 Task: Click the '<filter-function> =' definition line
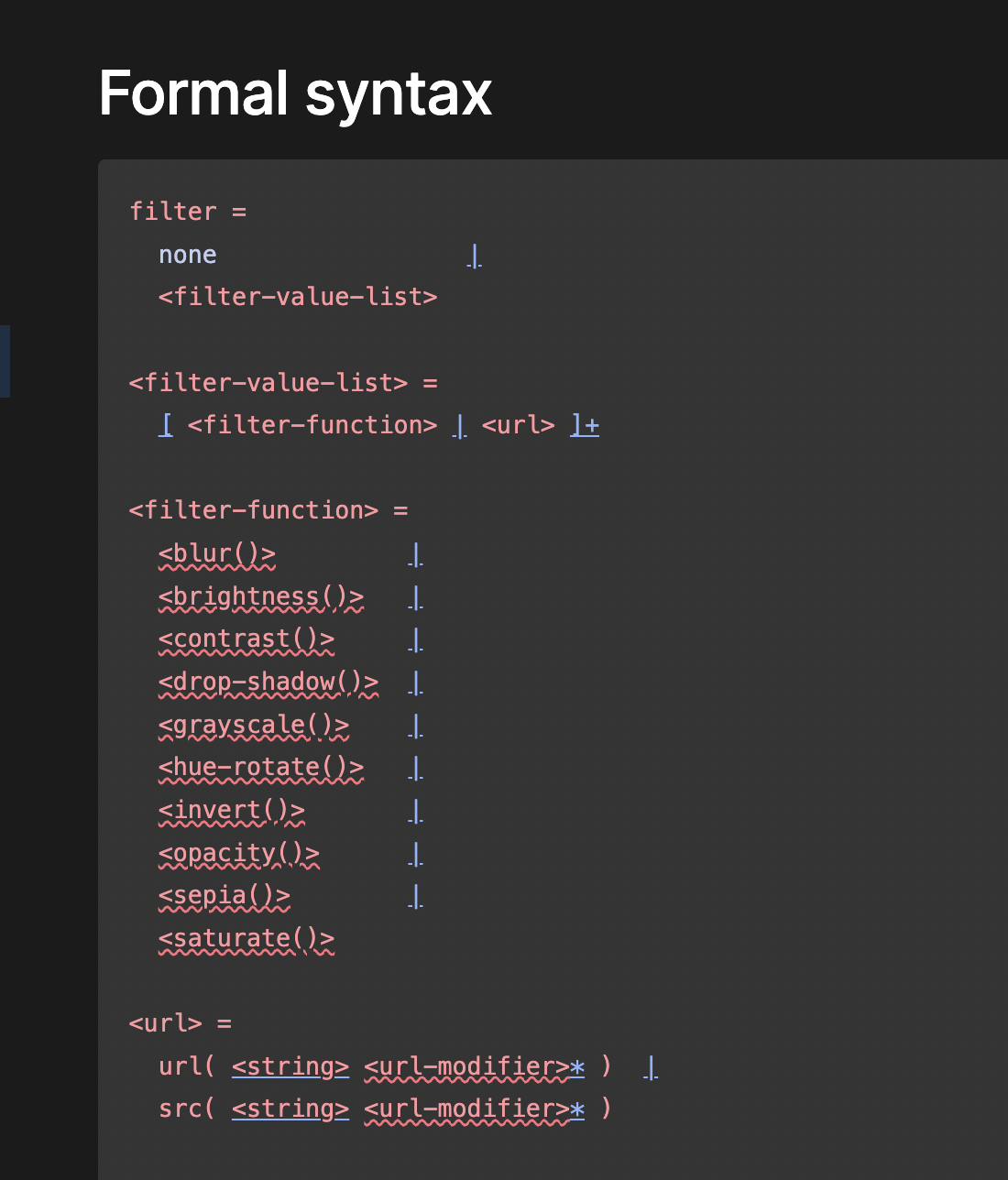click(x=268, y=510)
